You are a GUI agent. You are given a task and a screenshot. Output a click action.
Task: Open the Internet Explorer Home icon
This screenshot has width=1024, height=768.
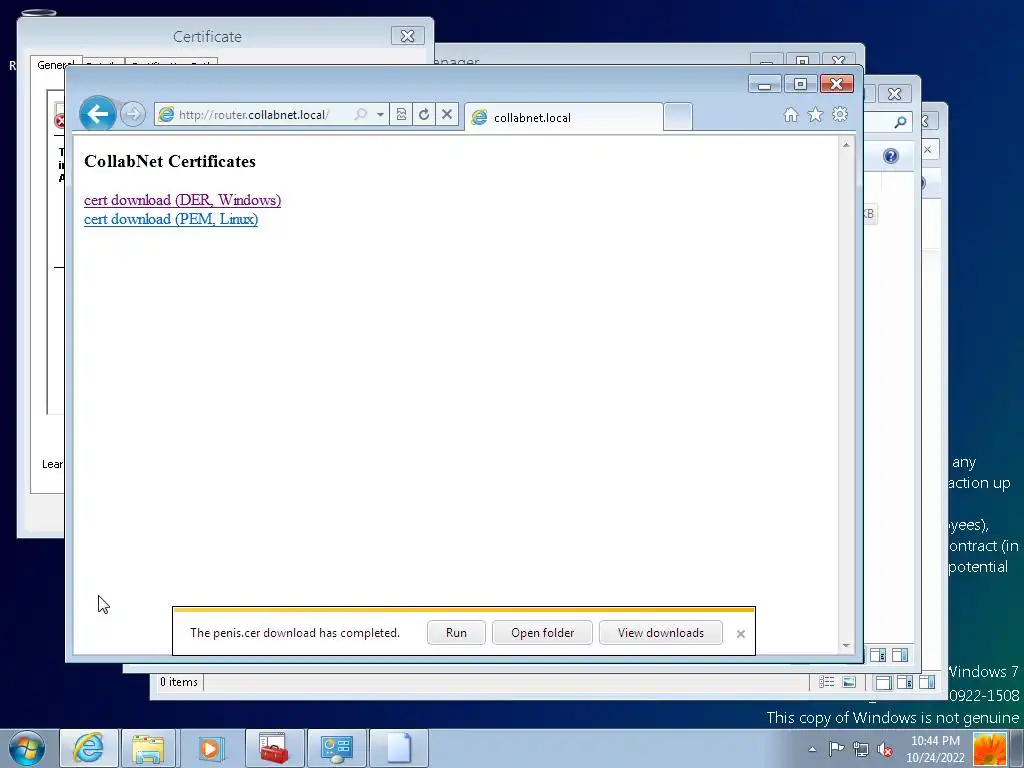(791, 115)
